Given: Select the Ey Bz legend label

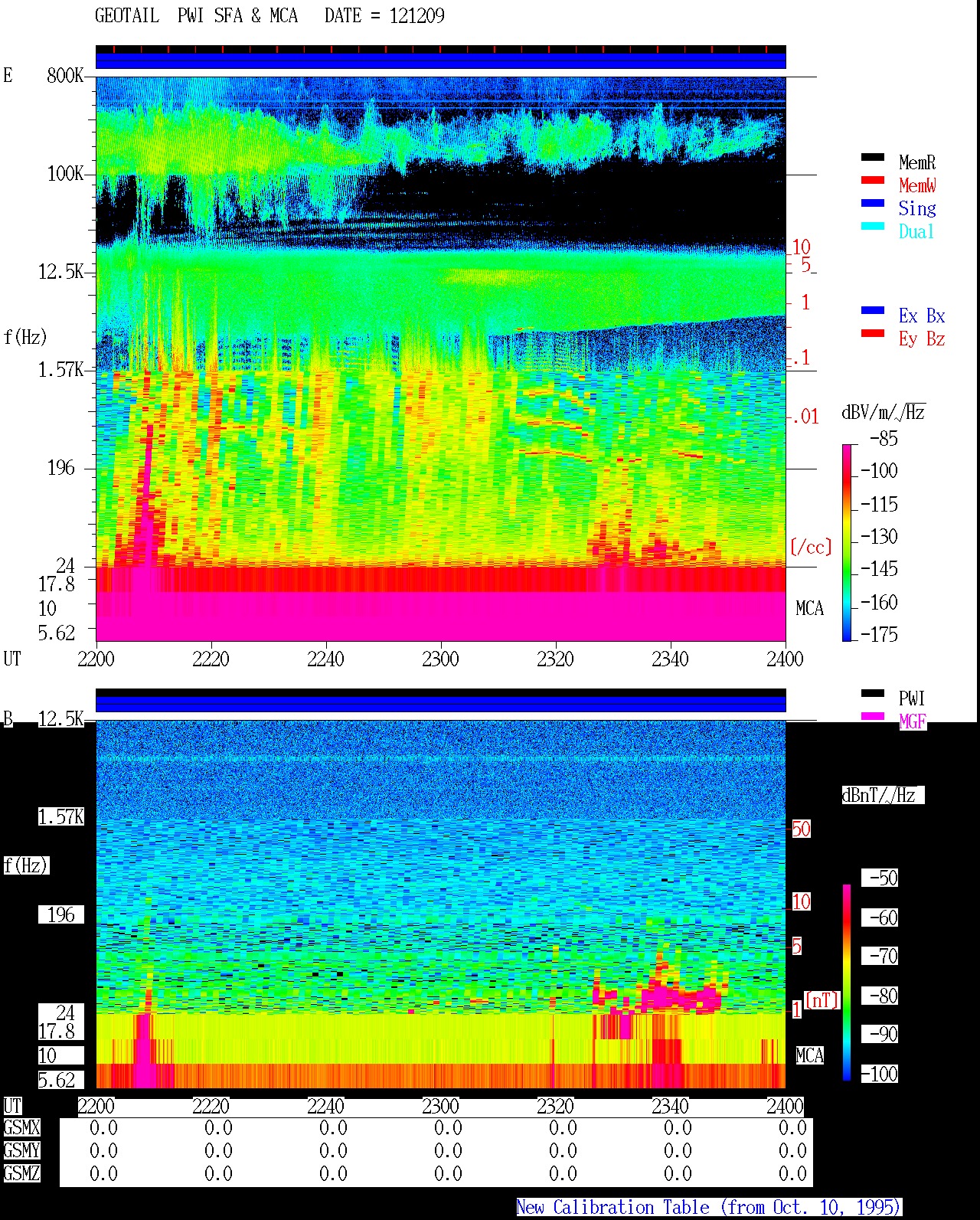Looking at the screenshot, I should 922,339.
